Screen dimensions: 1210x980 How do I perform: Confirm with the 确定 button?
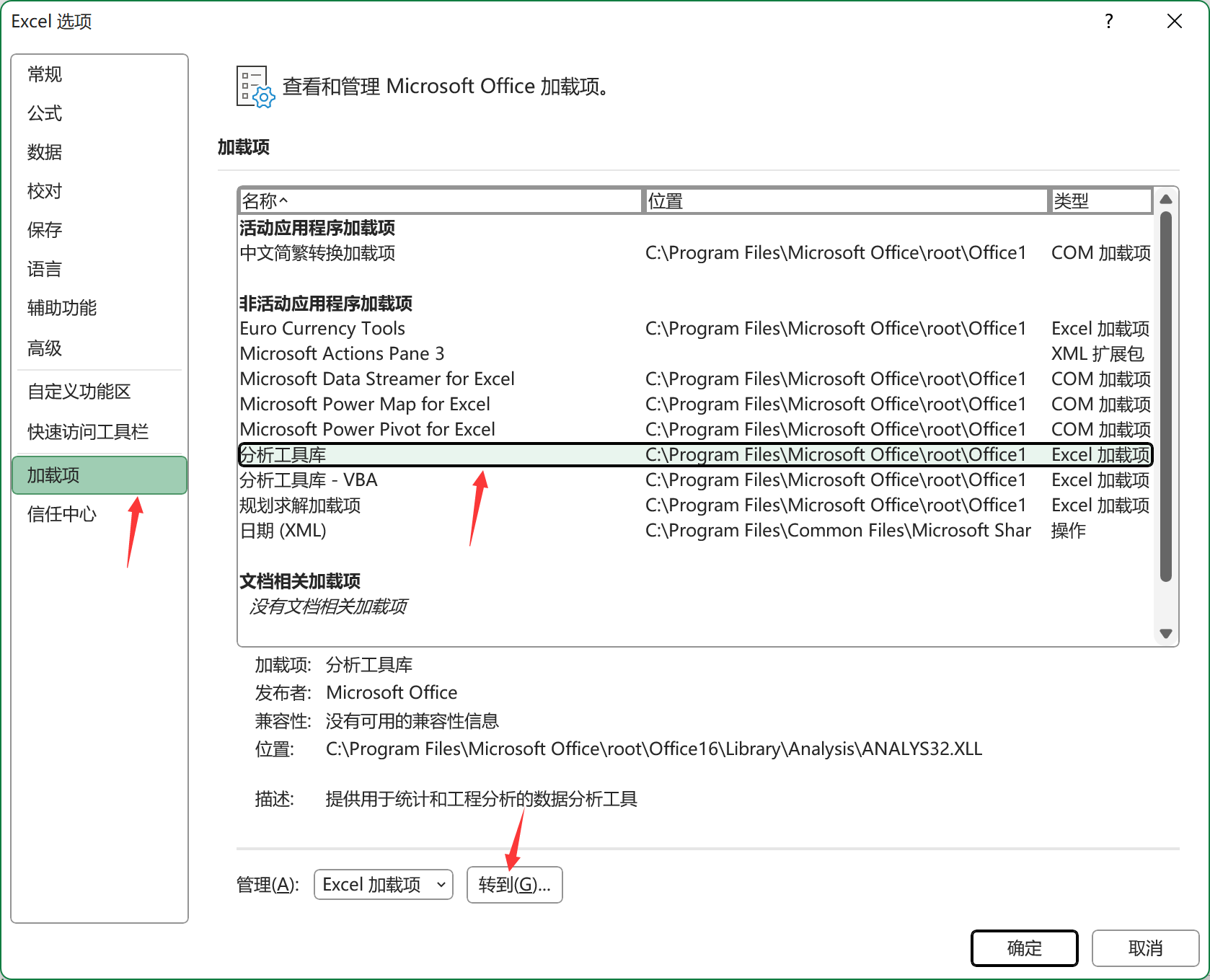coord(1025,948)
